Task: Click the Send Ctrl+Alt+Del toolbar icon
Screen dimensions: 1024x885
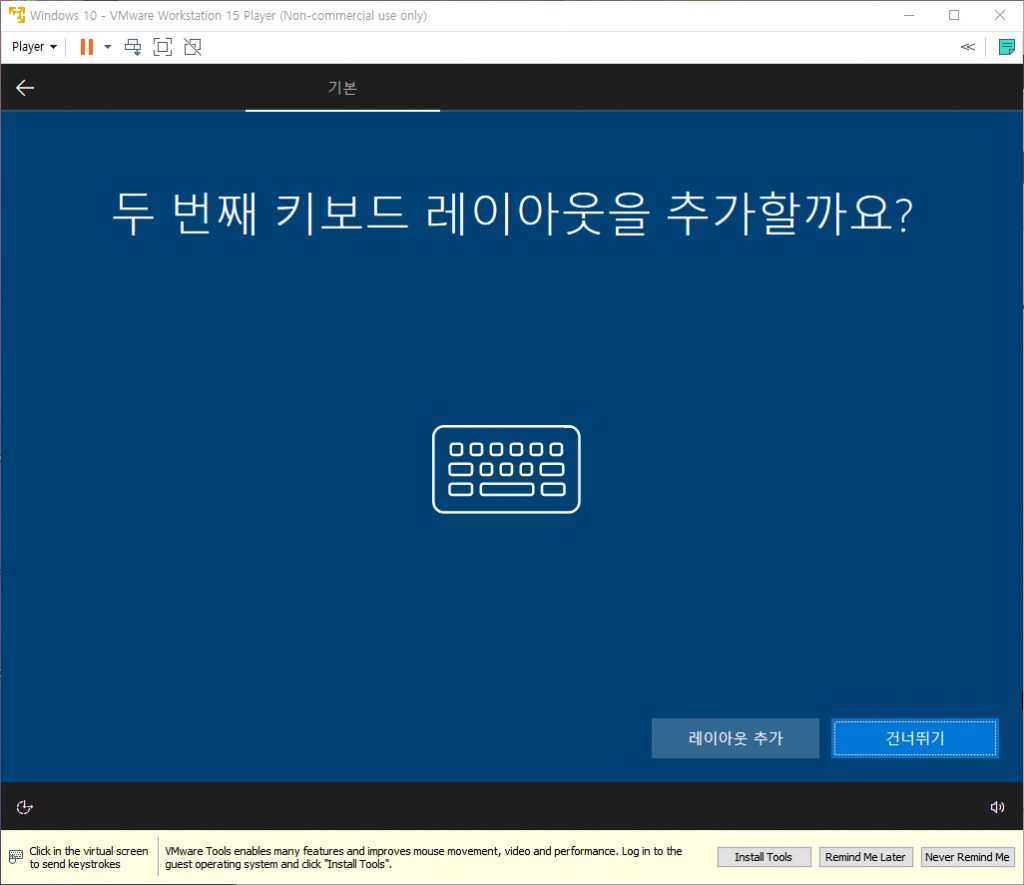Action: pos(132,47)
